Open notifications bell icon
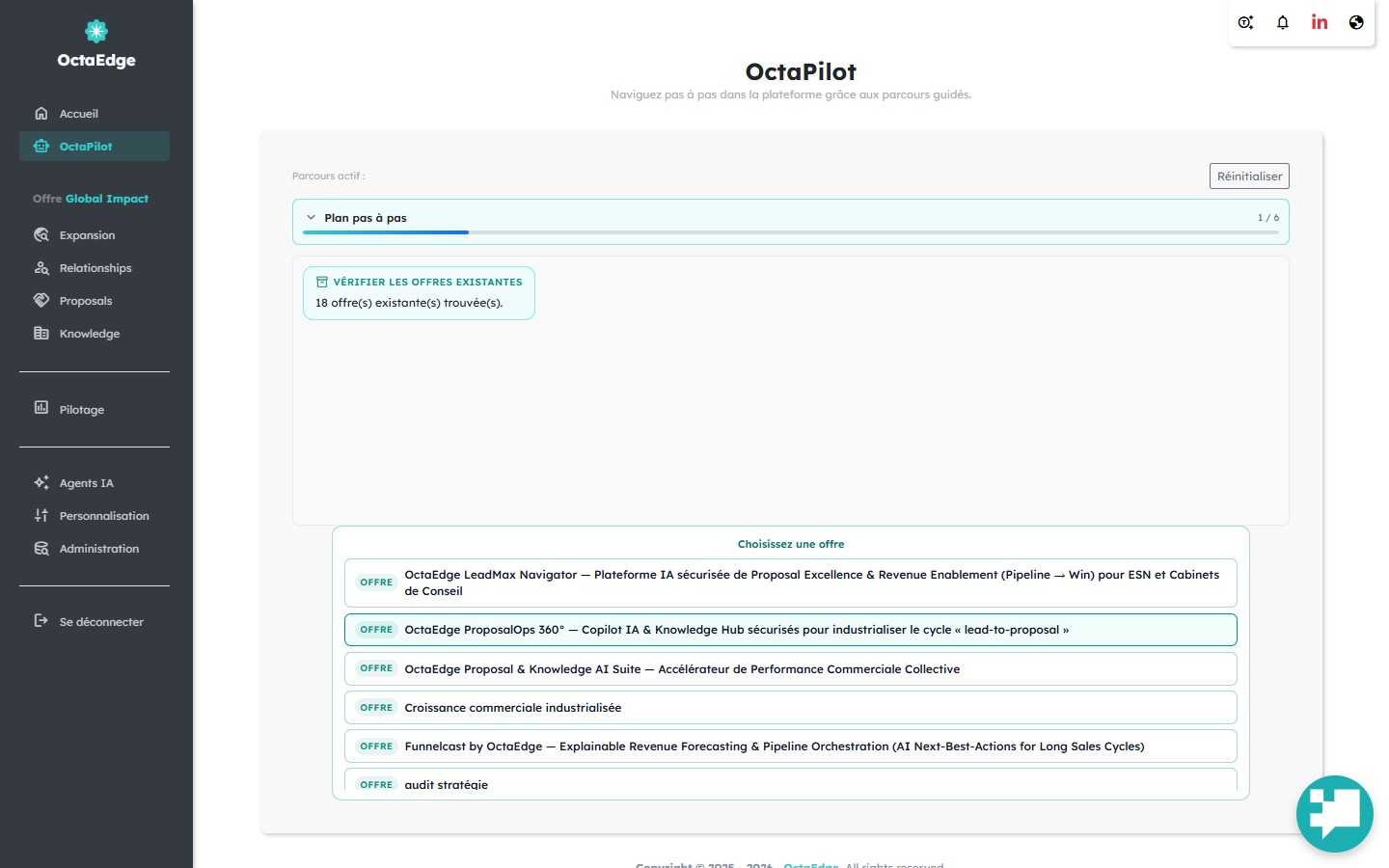The width and height of the screenshot is (1389, 868). (1283, 22)
